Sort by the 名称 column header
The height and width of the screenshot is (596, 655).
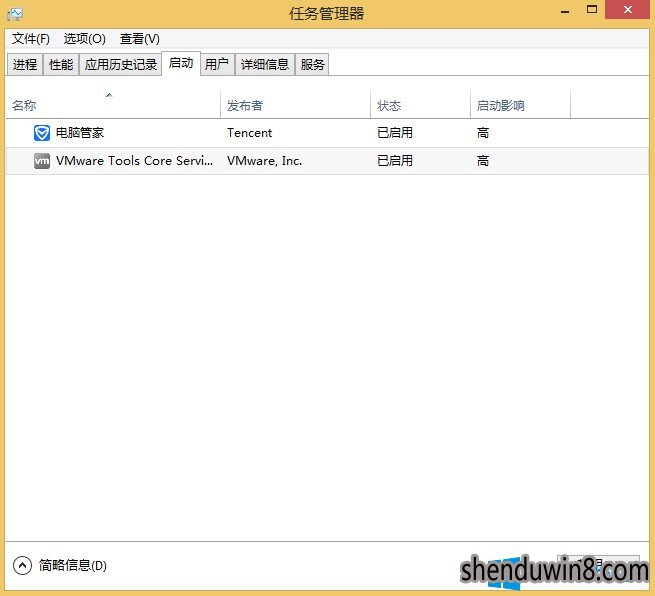pyautogui.click(x=113, y=104)
